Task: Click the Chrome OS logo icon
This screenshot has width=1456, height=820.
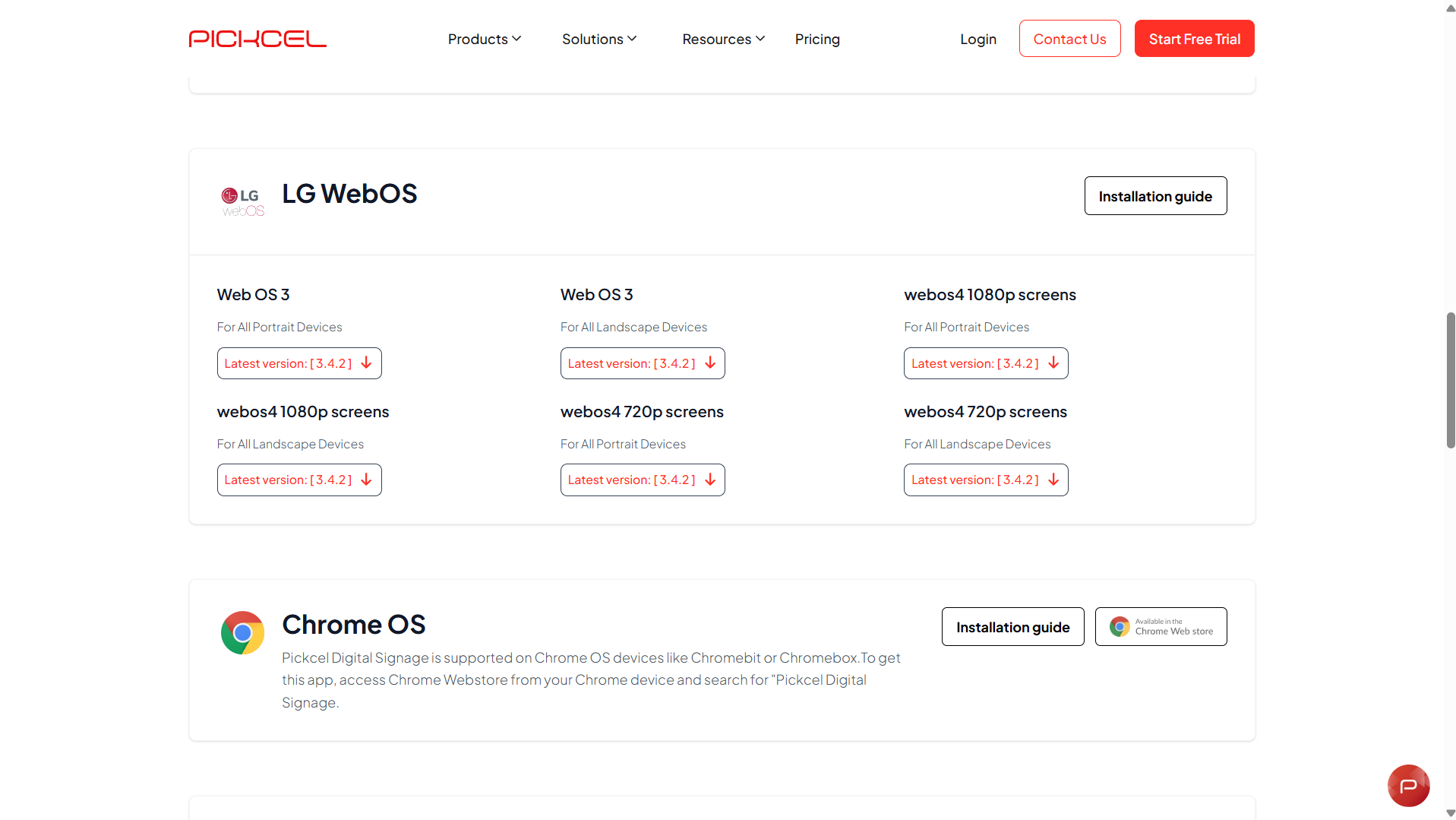Action: coord(242,632)
